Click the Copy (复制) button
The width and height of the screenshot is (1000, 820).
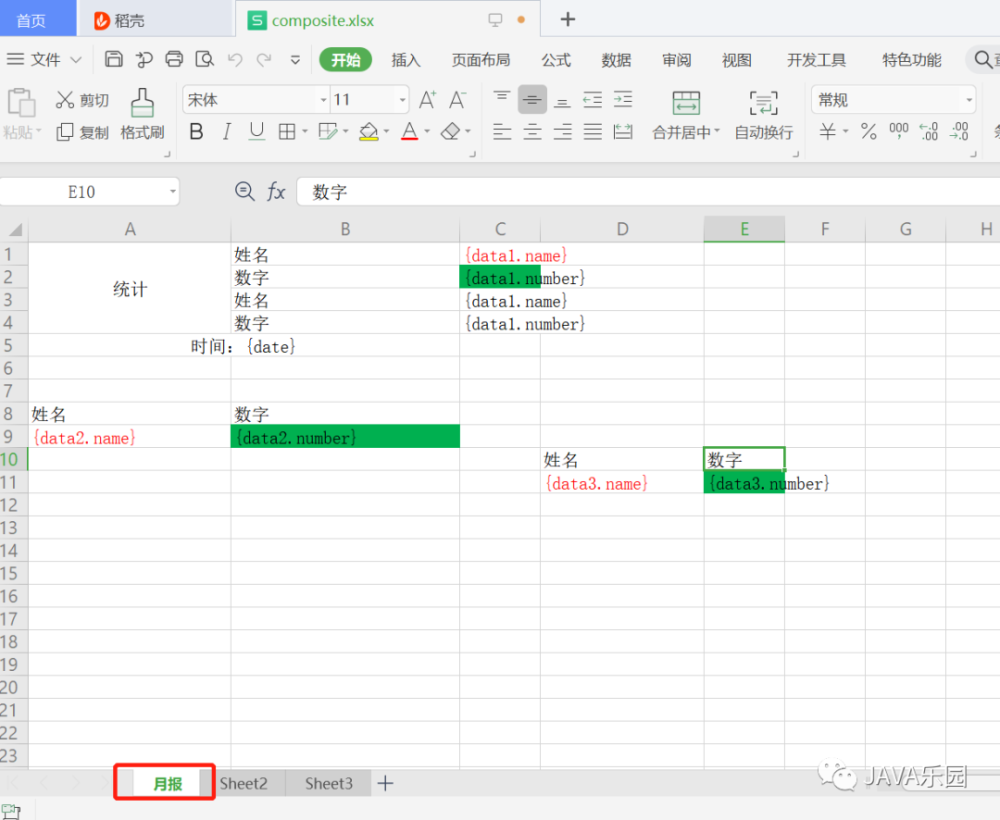82,132
